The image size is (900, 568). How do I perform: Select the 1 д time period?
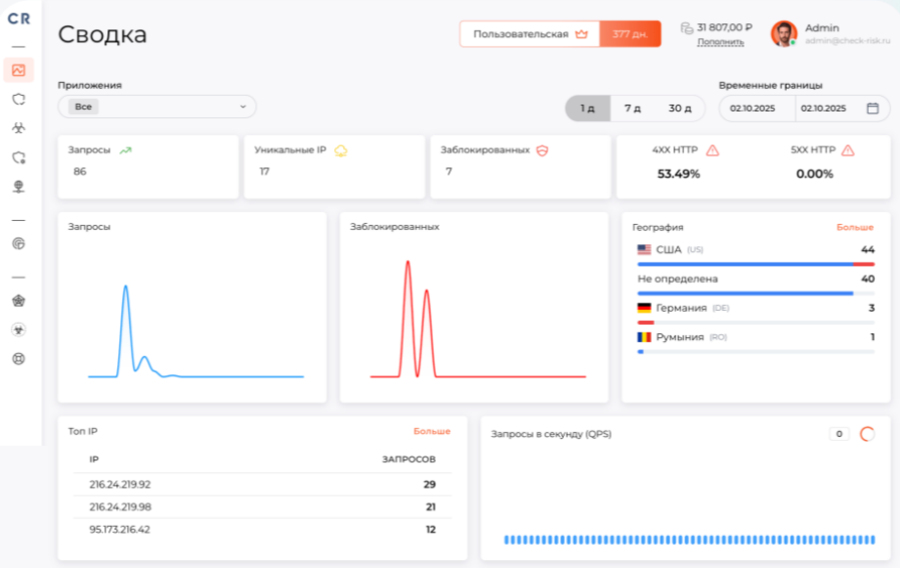click(x=587, y=108)
